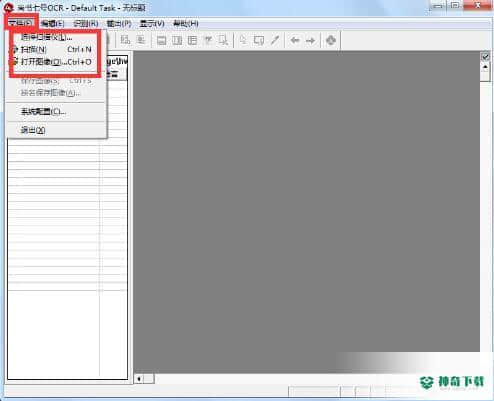Click the diamond-shaped icon ending the toolbar

331,40
